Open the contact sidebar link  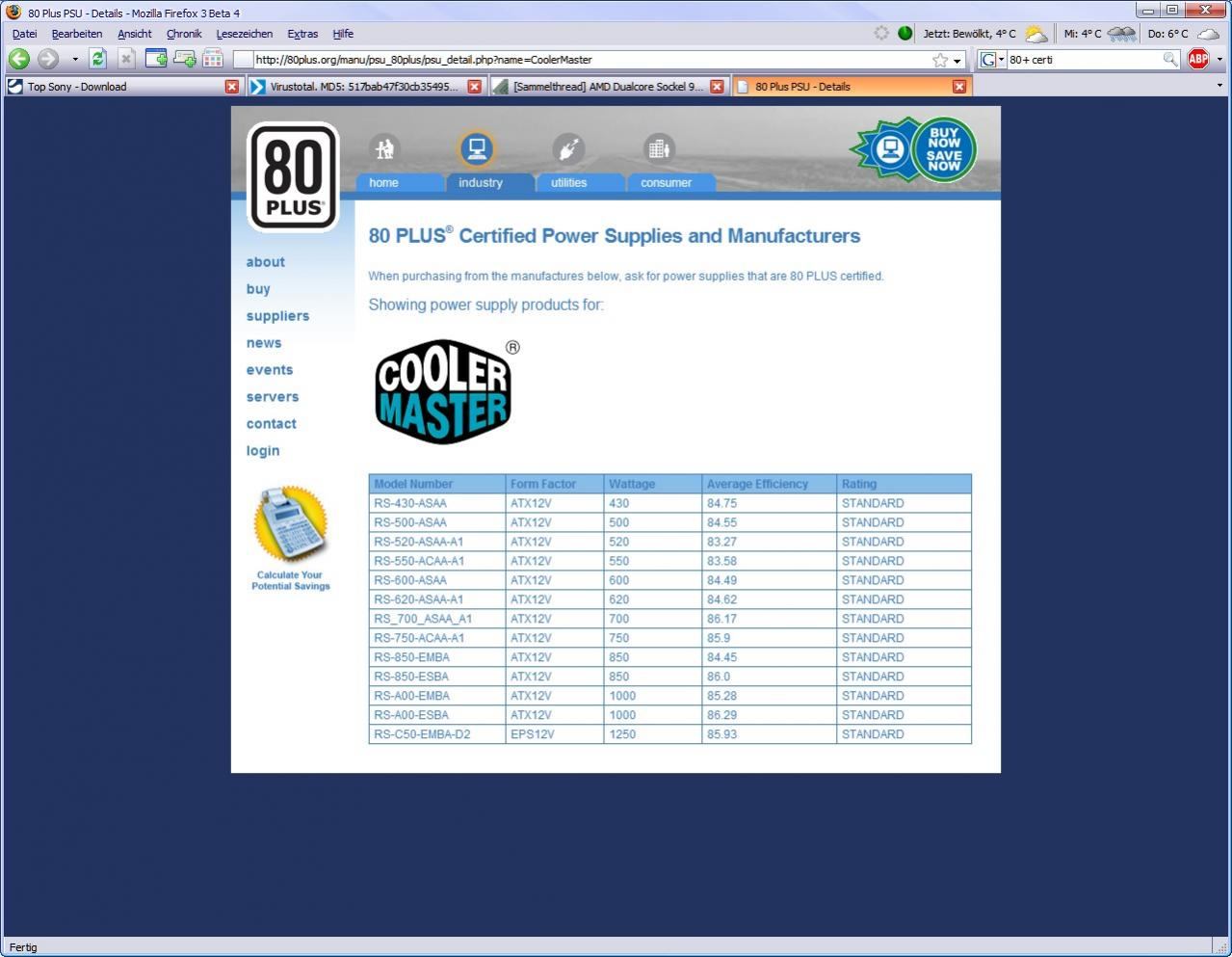[x=271, y=424]
